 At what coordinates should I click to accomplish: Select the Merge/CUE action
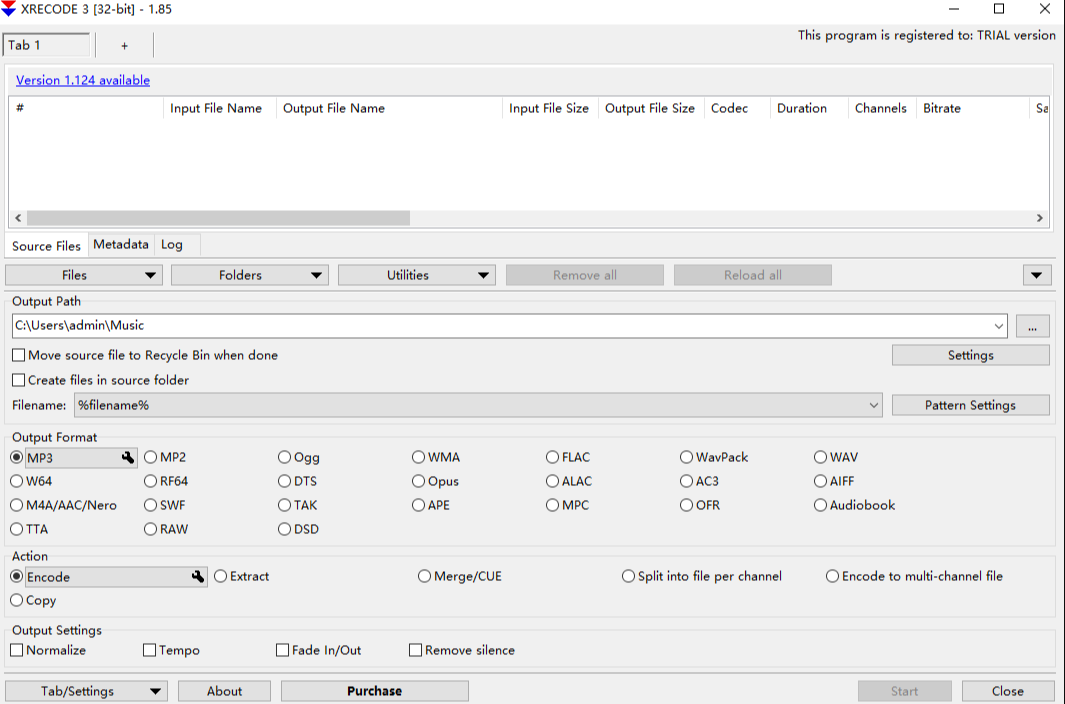pyautogui.click(x=460, y=576)
